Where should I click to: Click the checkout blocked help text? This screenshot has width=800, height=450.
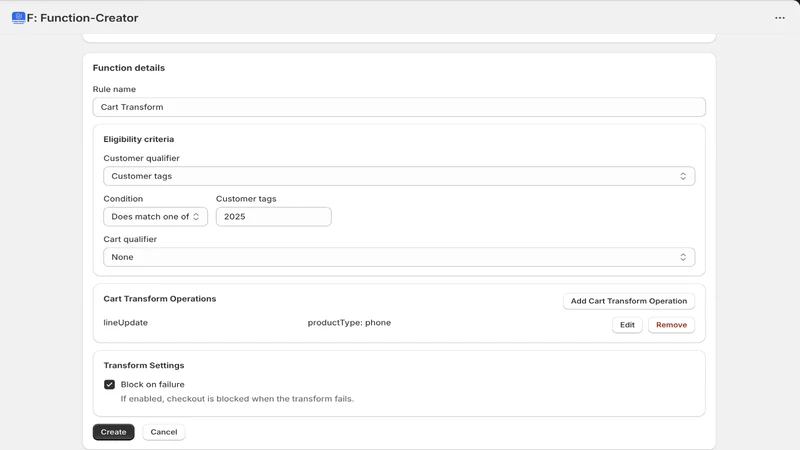click(x=237, y=399)
